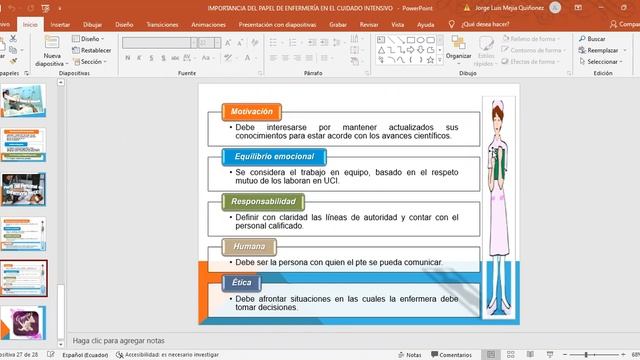Click the zoom out minus button
Viewport: 640px width, 360px height.
click(x=565, y=355)
